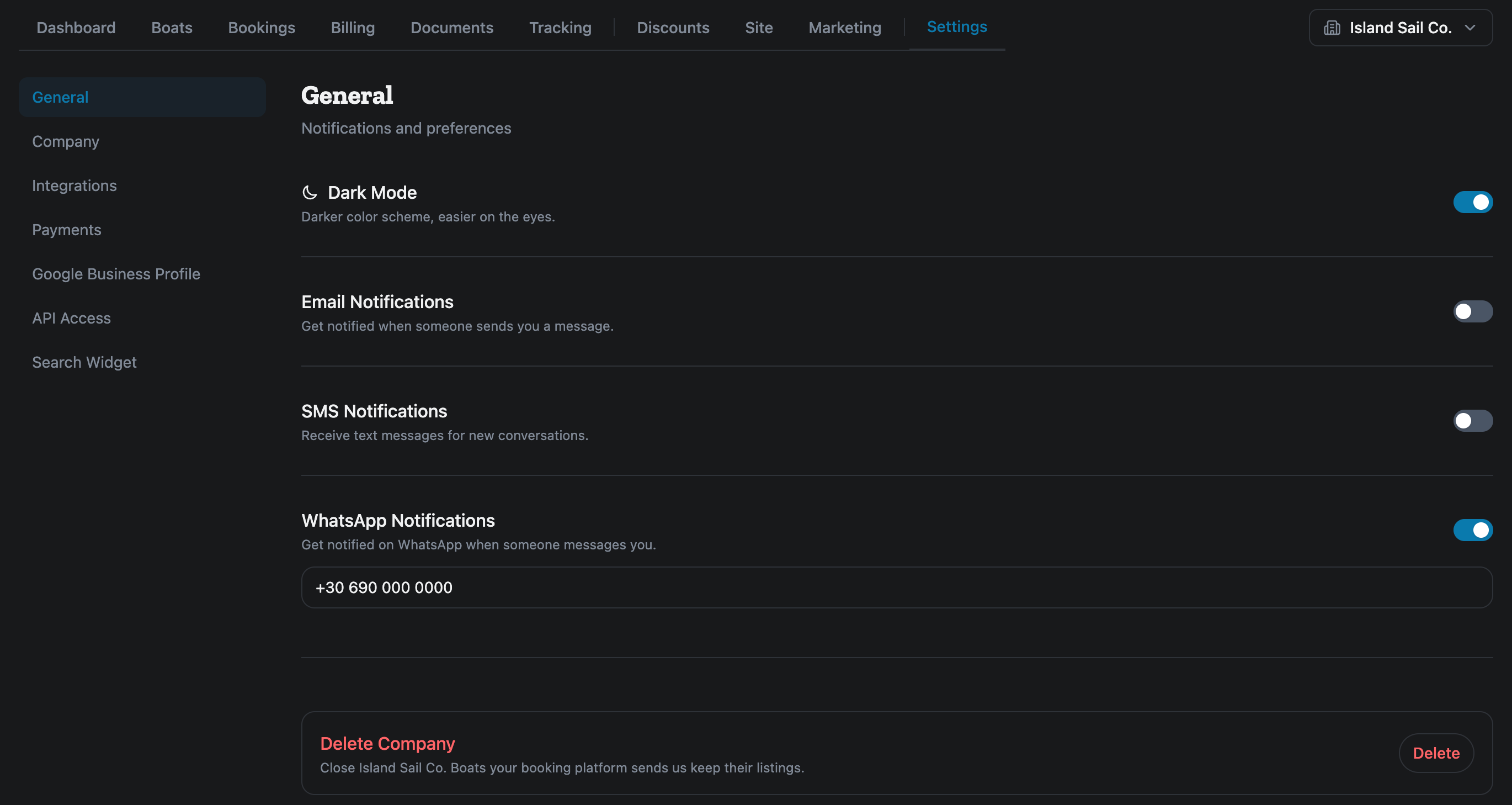The height and width of the screenshot is (805, 1512).
Task: Click the building icon next to Island Sail Co.
Action: 1332,28
